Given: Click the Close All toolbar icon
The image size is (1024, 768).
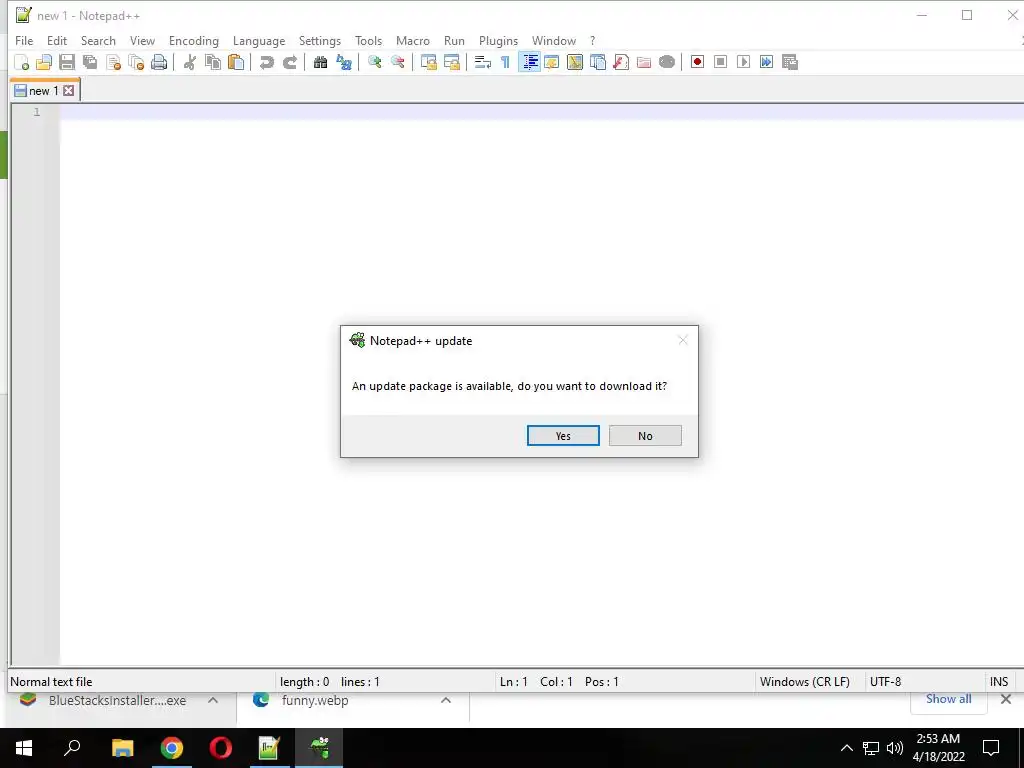Looking at the screenshot, I should (x=136, y=62).
